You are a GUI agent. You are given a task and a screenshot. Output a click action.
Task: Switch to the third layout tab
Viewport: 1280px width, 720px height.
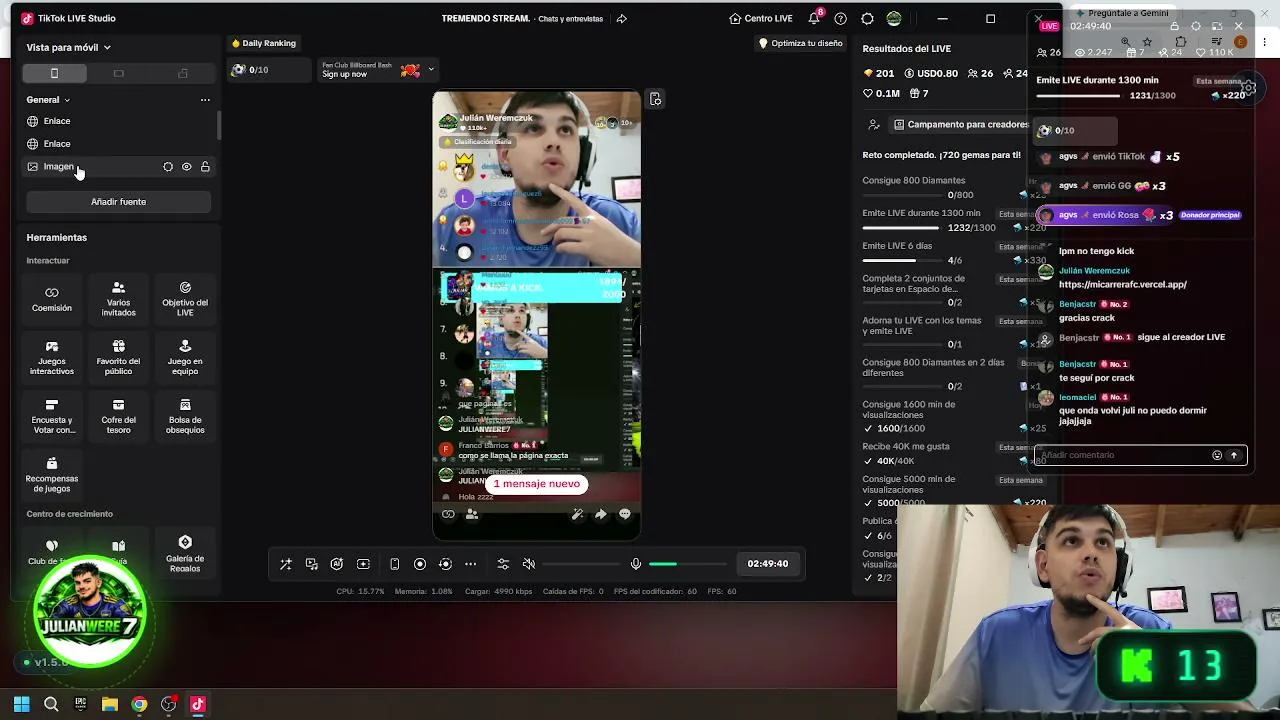183,73
